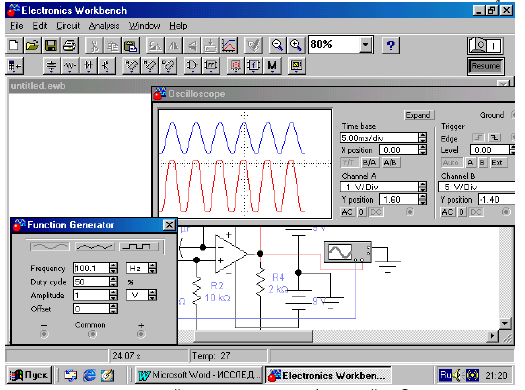
Task: Click Component properties icon
Action: point(253,45)
